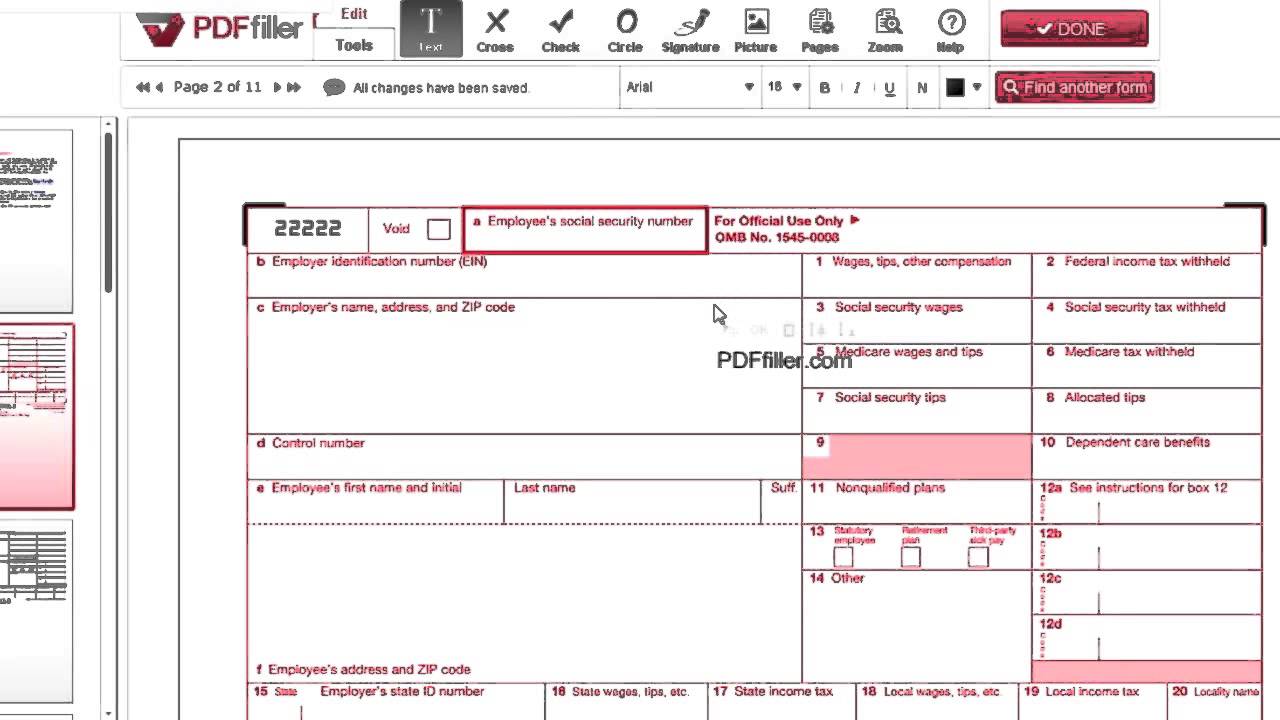The image size is (1280, 720).
Task: Click the comment bubble icon
Action: tap(334, 88)
